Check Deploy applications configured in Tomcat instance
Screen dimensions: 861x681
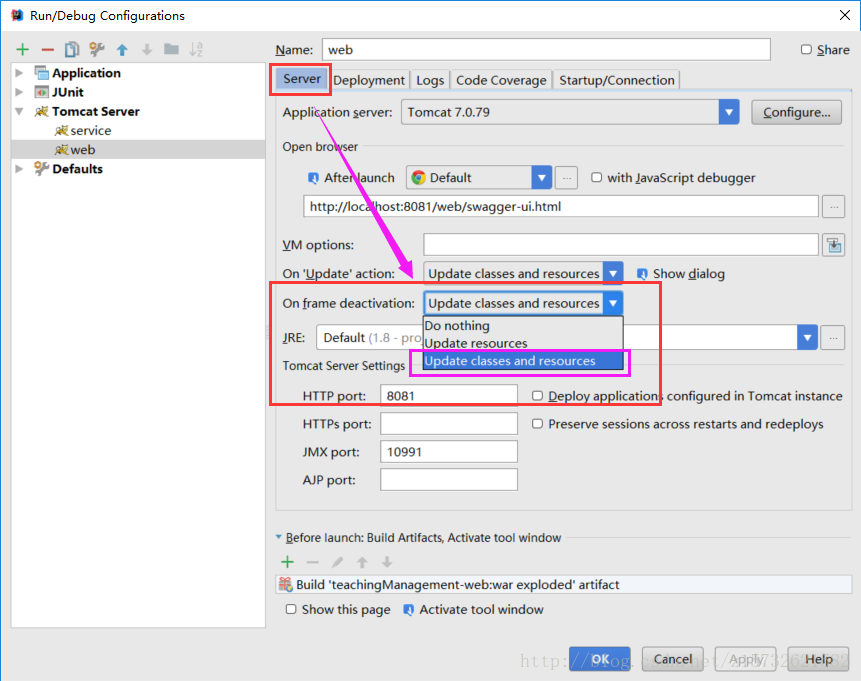click(x=538, y=395)
